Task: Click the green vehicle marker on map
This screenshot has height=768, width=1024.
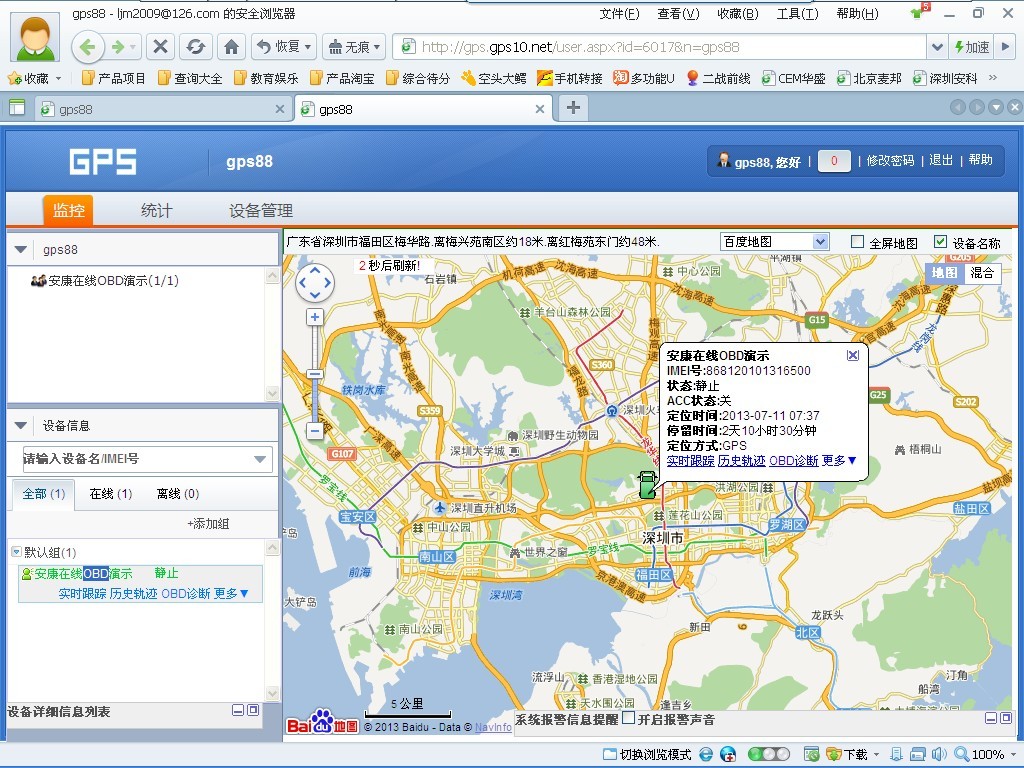Action: pyautogui.click(x=647, y=485)
